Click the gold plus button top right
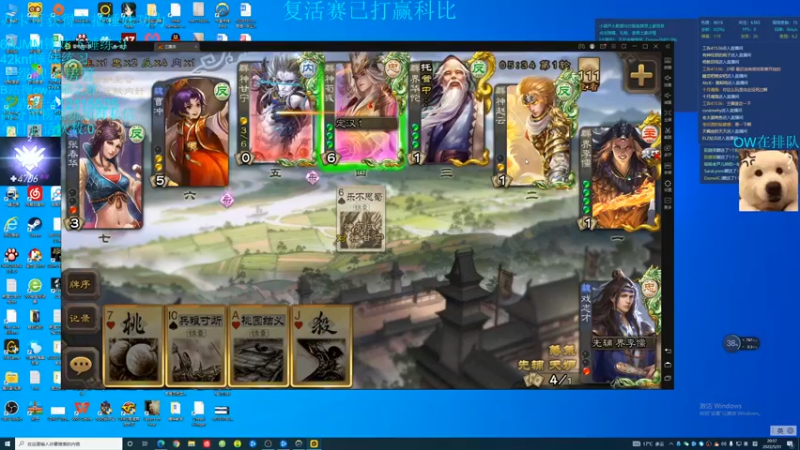 641,76
